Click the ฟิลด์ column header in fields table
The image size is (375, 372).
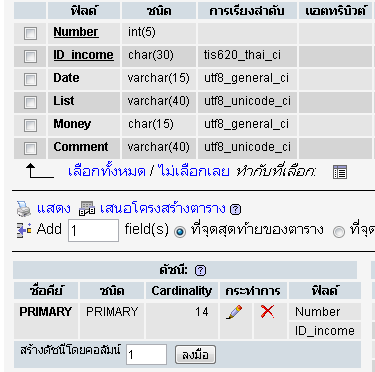pyautogui.click(x=84, y=11)
